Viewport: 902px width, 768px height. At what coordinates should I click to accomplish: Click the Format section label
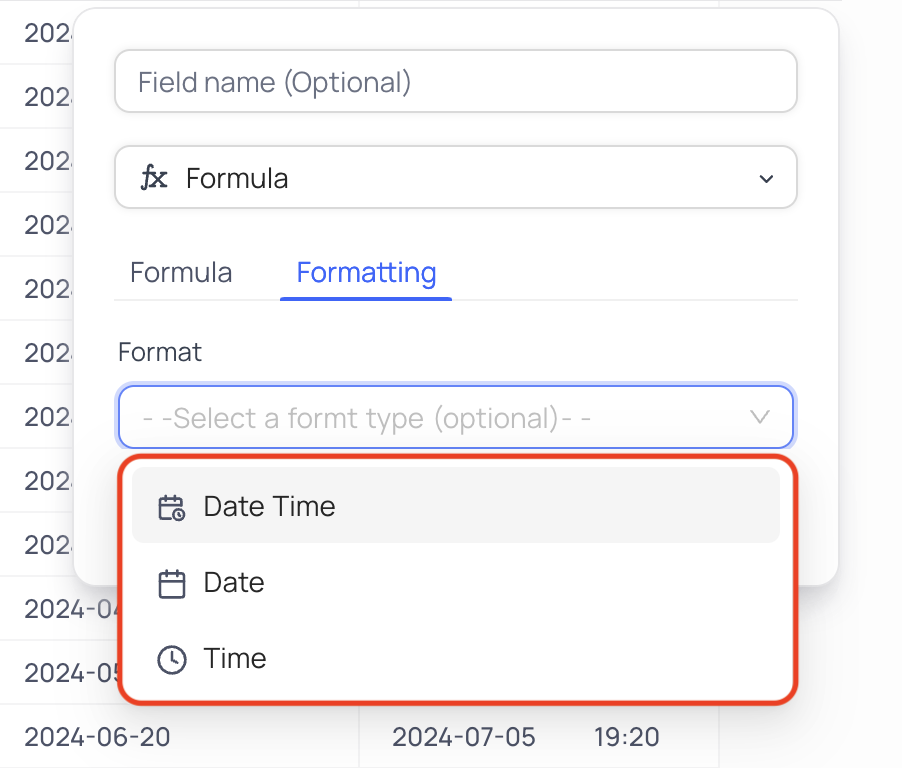[x=160, y=352]
